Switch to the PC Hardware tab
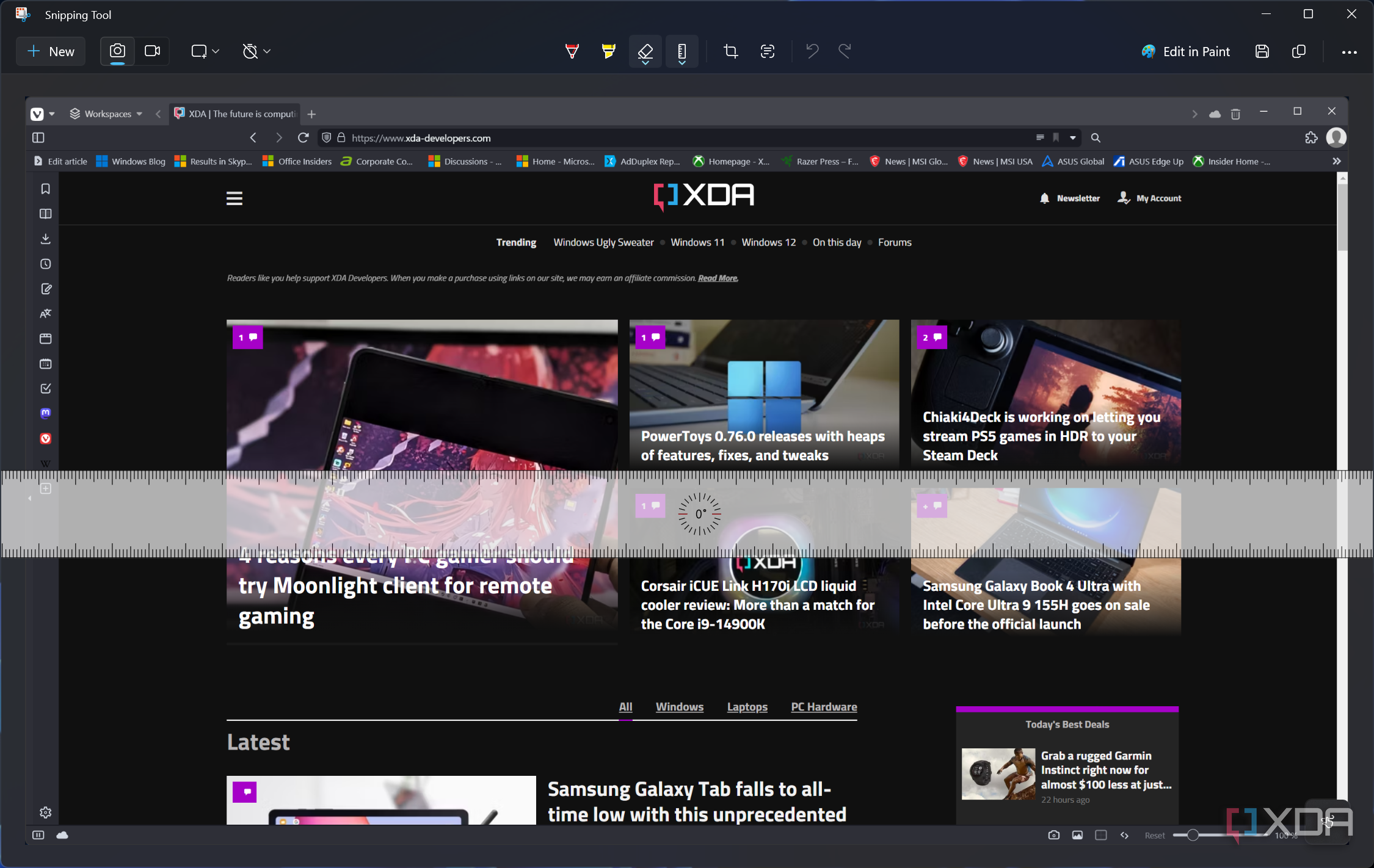This screenshot has width=1374, height=868. (x=824, y=707)
